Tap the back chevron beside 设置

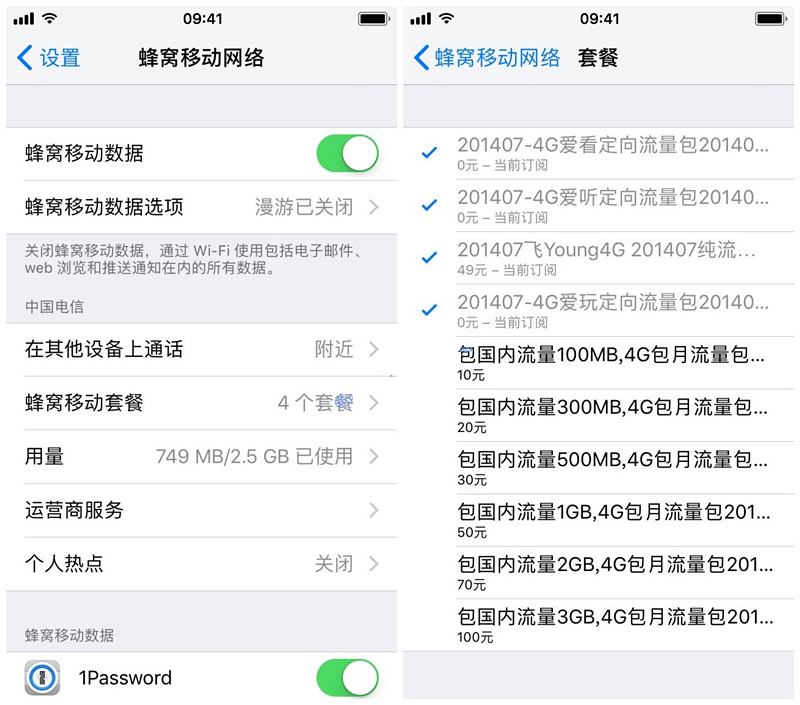[24, 57]
